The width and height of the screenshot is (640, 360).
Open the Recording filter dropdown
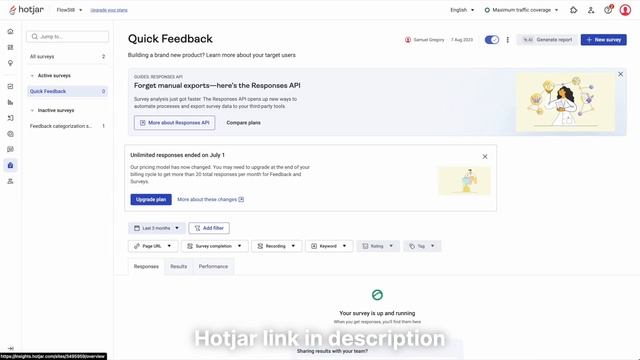pos(276,246)
